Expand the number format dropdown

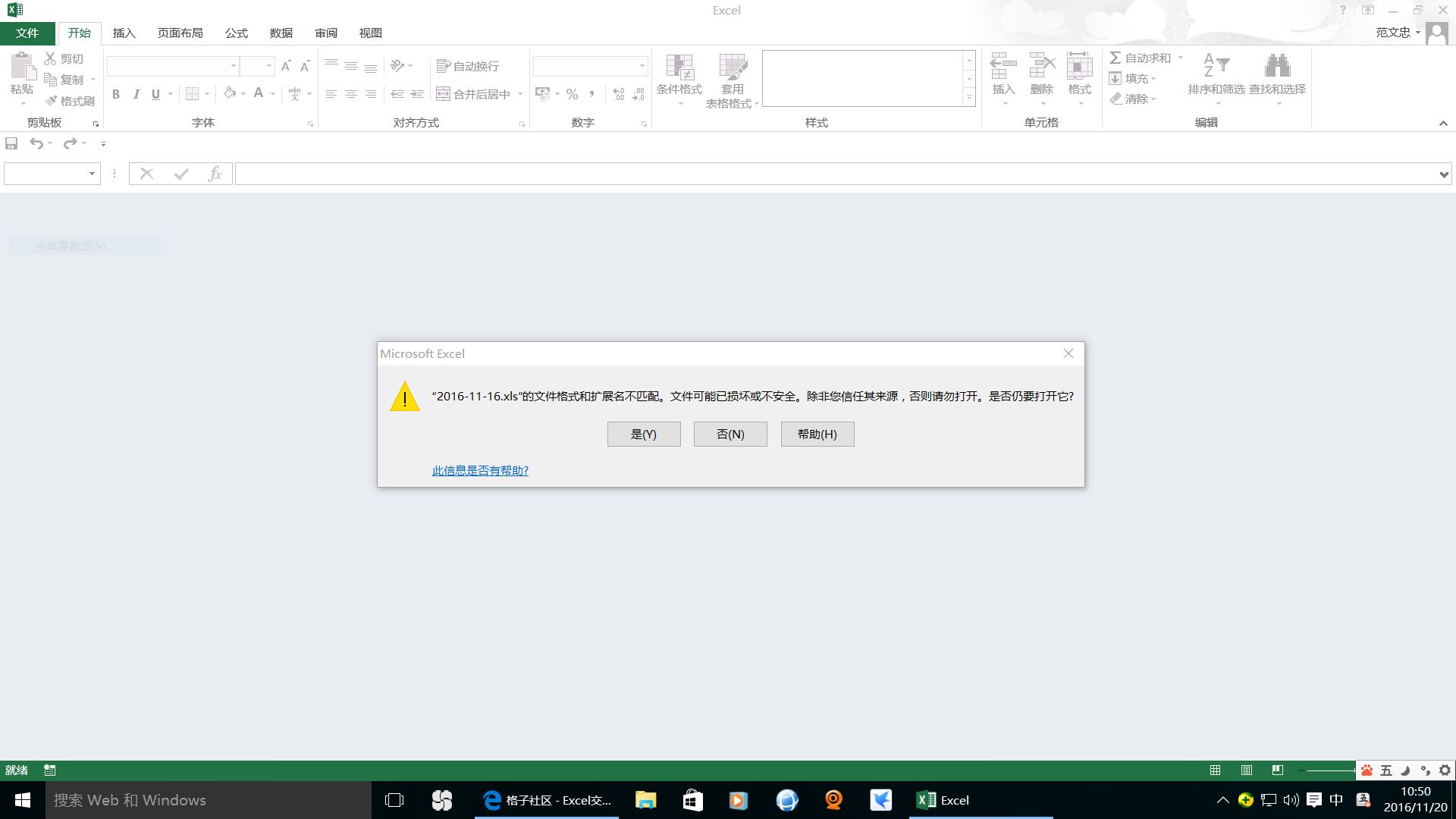pos(642,66)
